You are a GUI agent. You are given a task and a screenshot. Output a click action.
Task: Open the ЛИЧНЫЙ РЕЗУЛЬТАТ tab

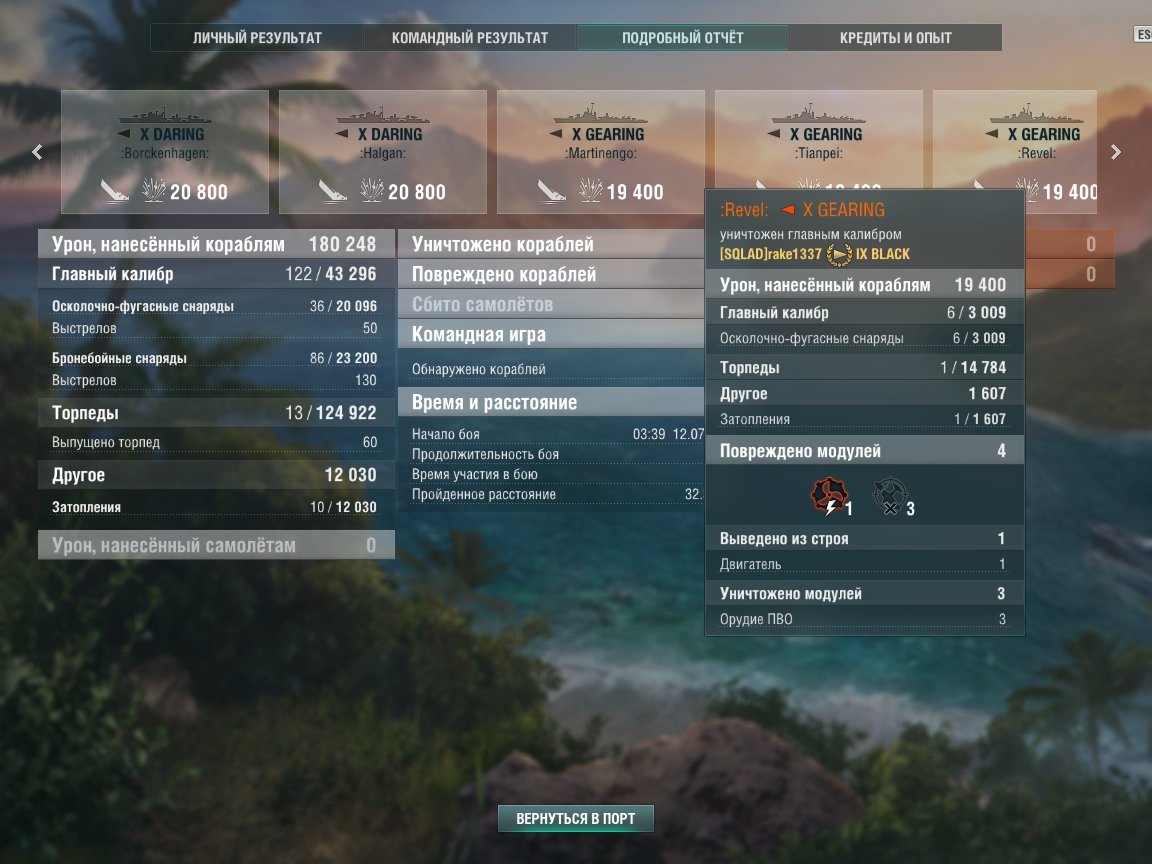(257, 37)
